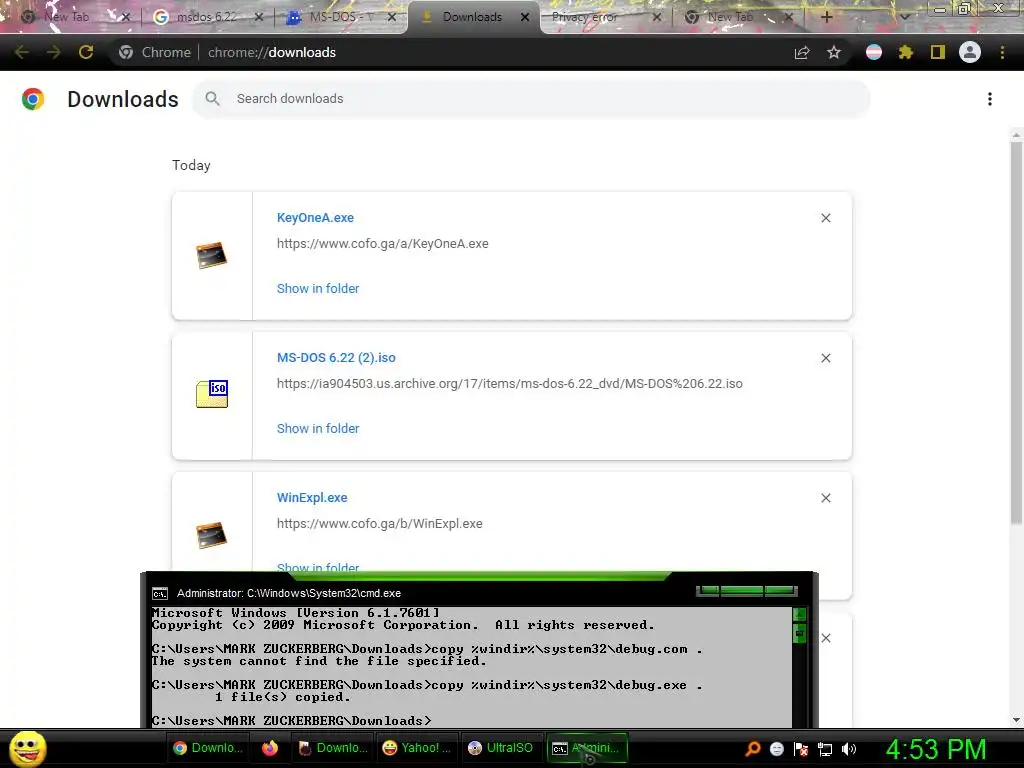
Task: Open the Extensions puzzle piece menu
Action: (x=905, y=52)
